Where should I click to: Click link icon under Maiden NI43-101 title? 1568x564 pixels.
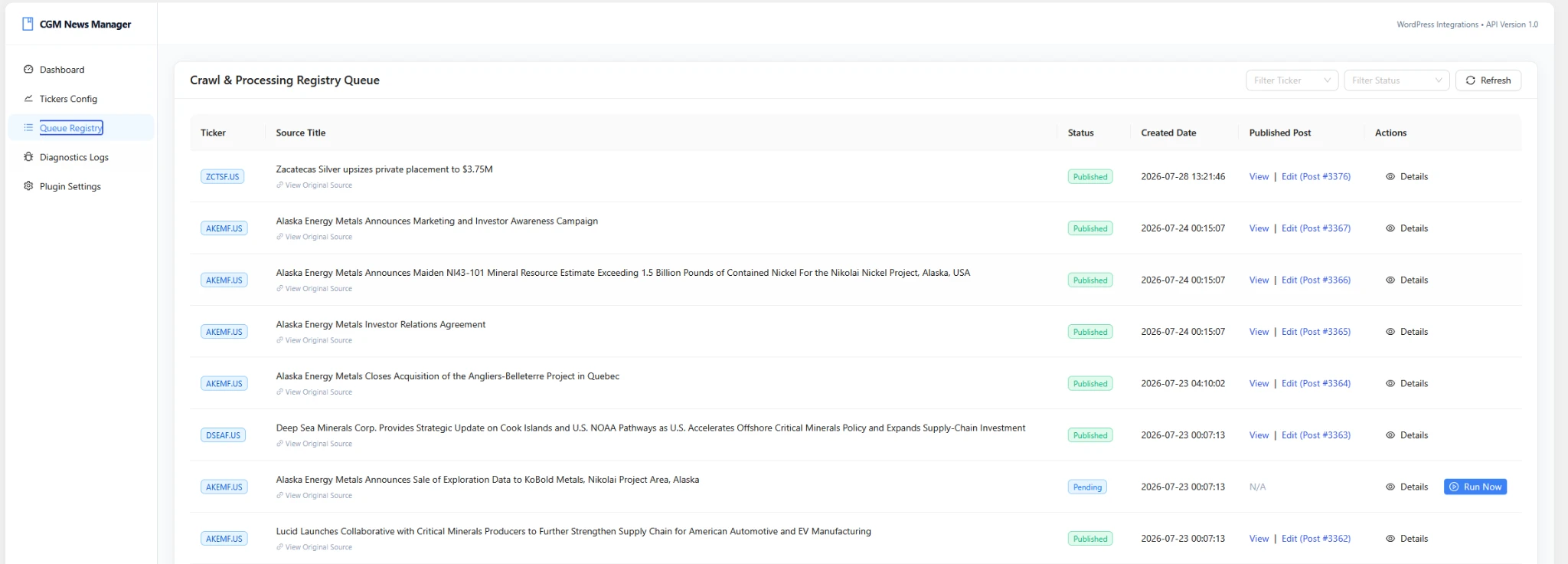(x=279, y=289)
